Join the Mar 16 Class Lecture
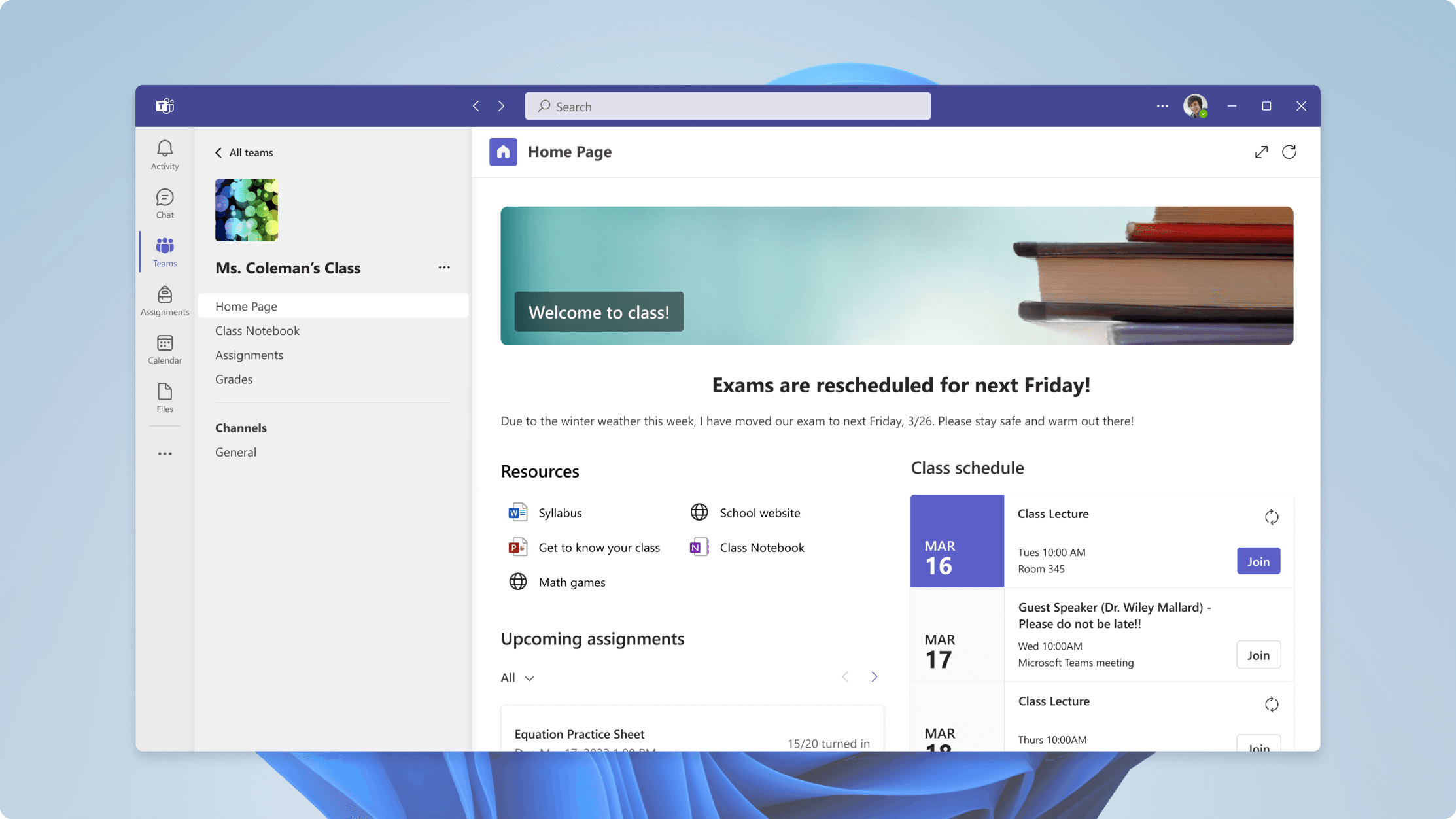Image resolution: width=1456 pixels, height=819 pixels. coord(1258,561)
